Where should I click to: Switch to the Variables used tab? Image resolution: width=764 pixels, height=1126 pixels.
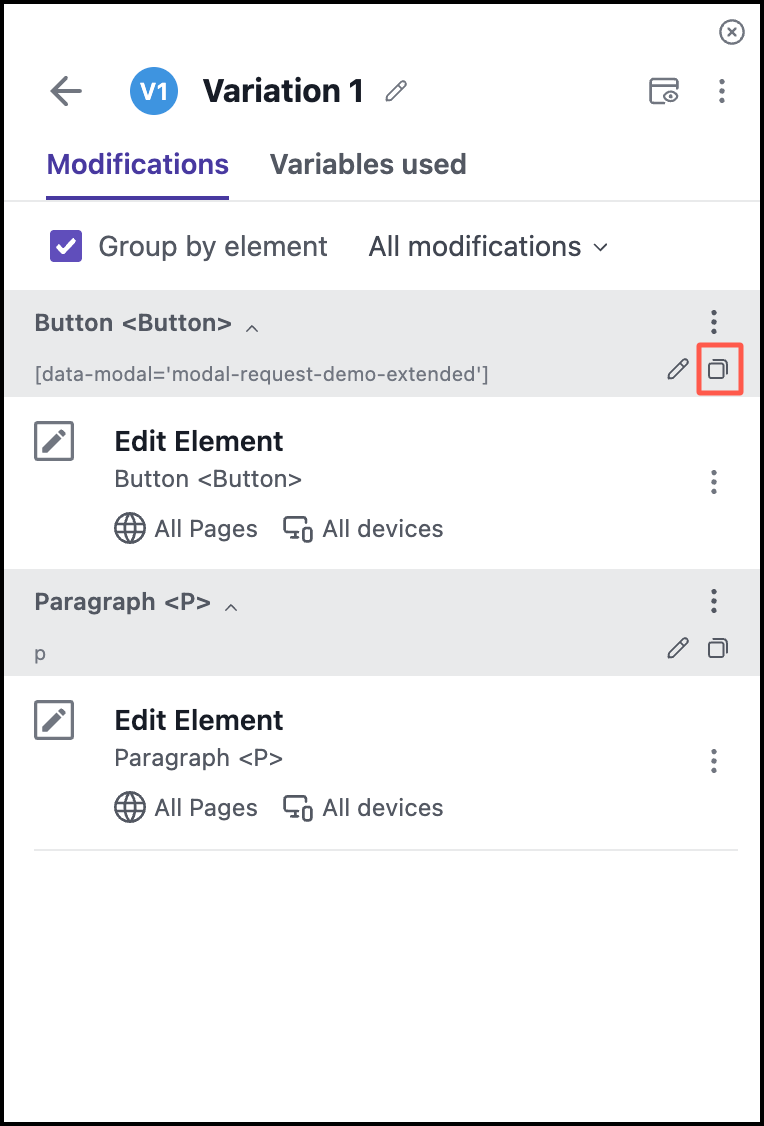point(368,164)
